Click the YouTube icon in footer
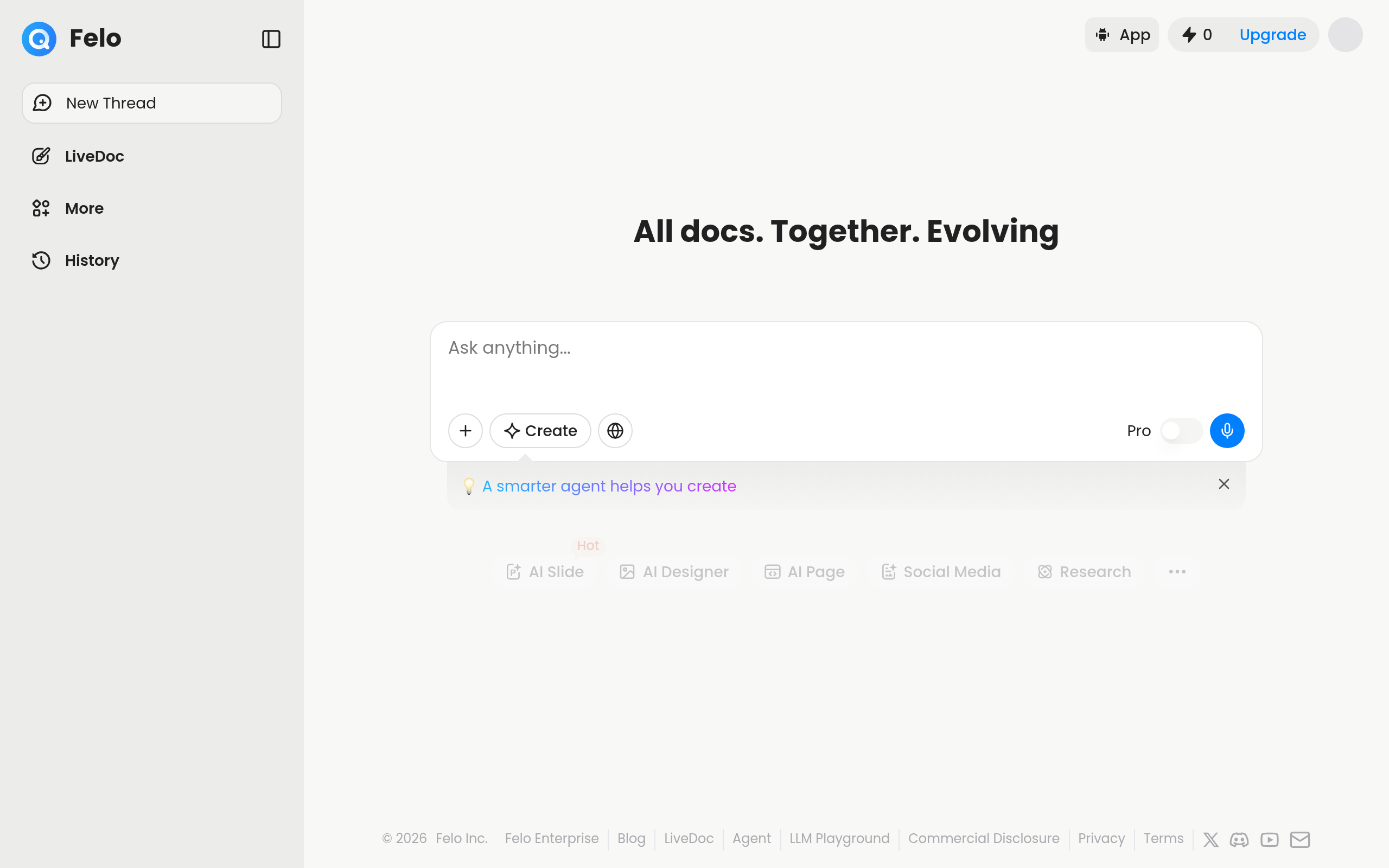 coord(1269,840)
